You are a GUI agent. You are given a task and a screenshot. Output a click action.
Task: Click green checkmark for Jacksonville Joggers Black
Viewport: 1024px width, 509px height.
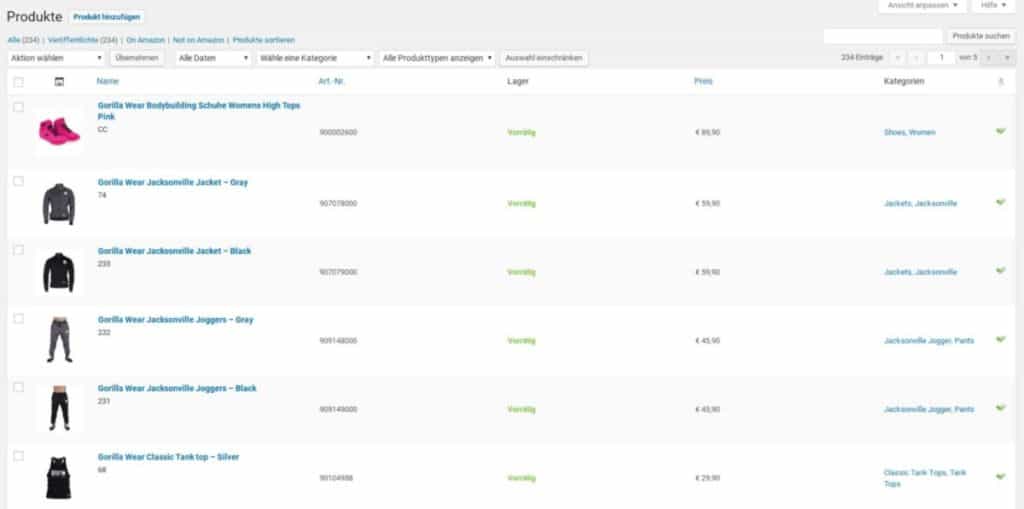[1001, 408]
